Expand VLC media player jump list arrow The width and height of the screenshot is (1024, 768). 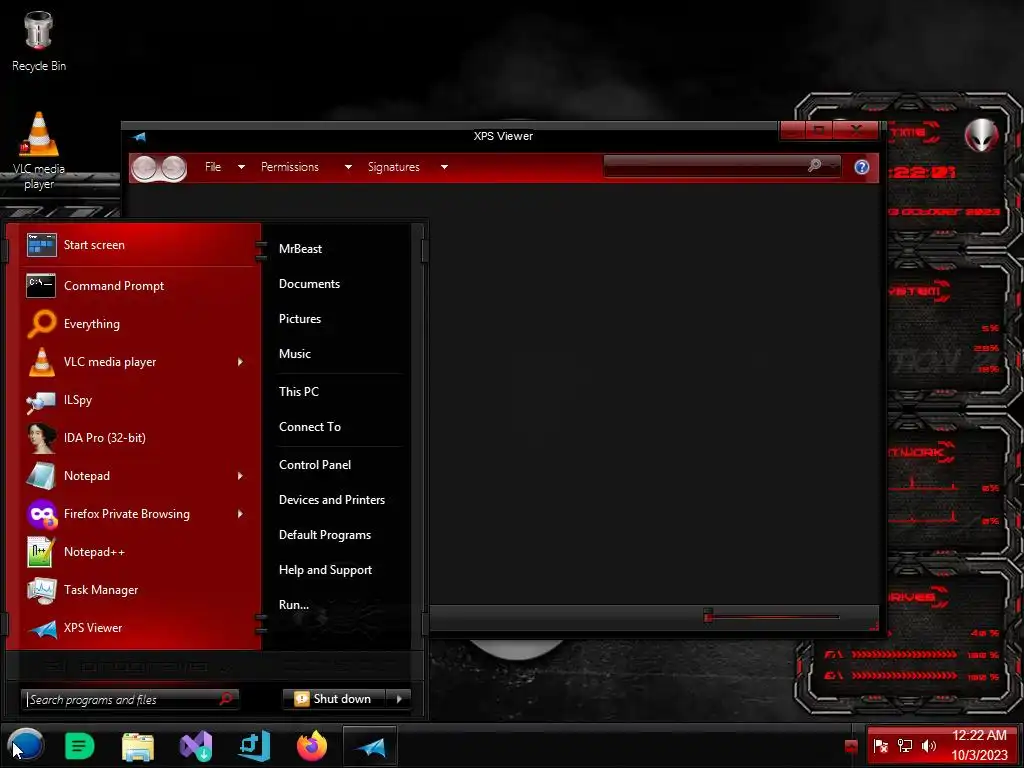[240, 362]
